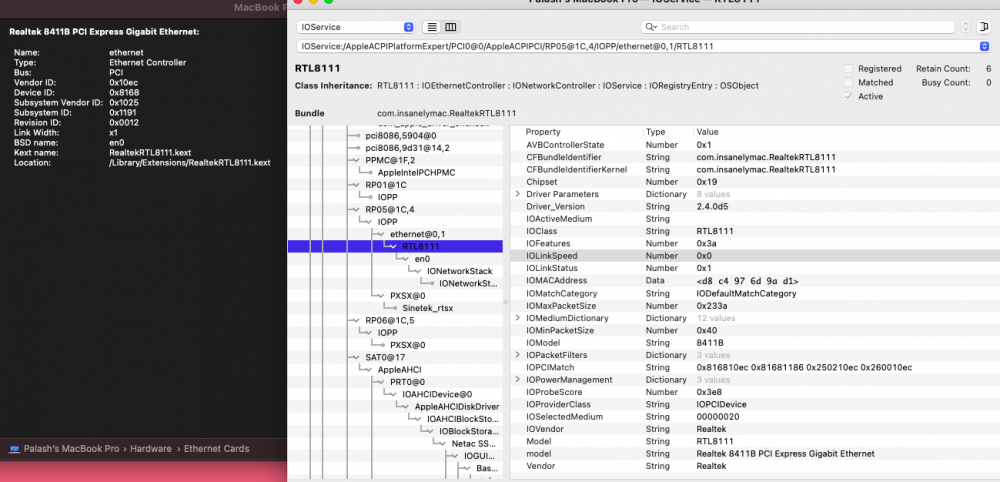Toggle the Active checkbox
Viewport: 1000px width, 482px height.
(848, 97)
